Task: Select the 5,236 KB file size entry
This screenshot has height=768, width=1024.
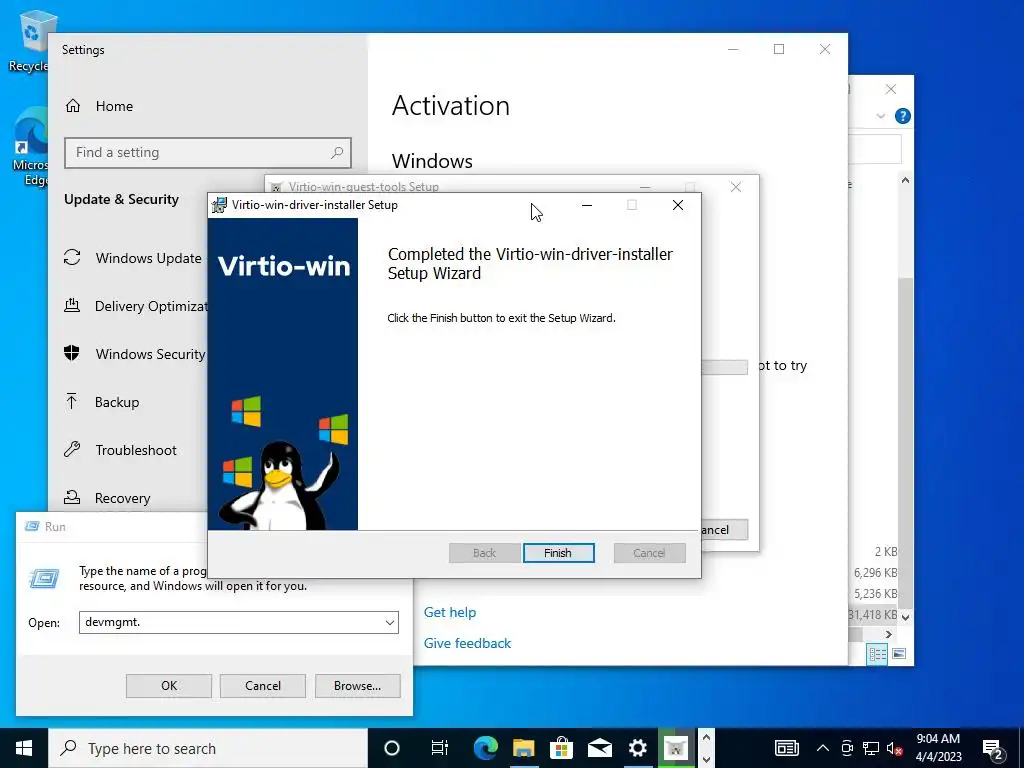Action: click(x=875, y=594)
